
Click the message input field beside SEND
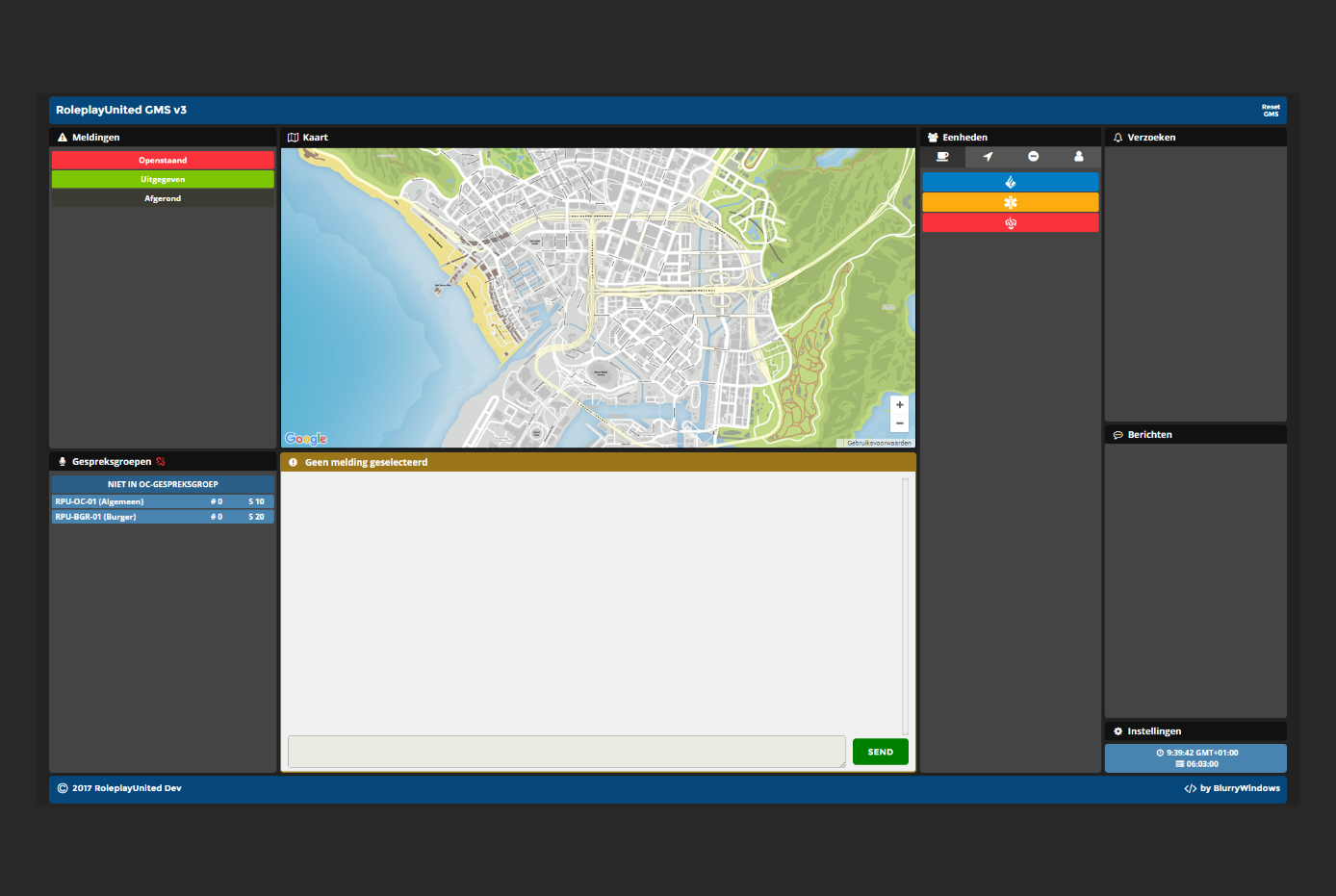[x=566, y=752]
